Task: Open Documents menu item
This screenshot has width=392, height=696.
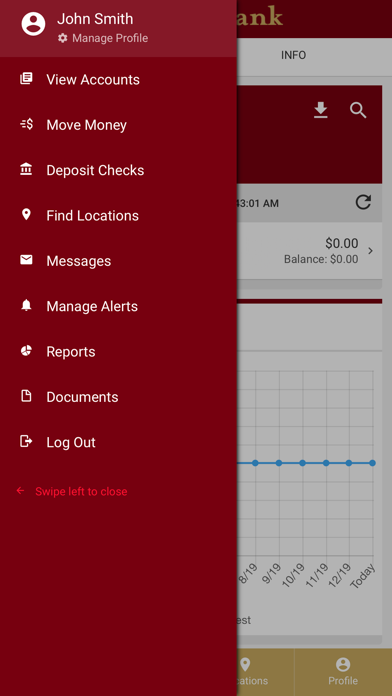Action: click(x=118, y=397)
